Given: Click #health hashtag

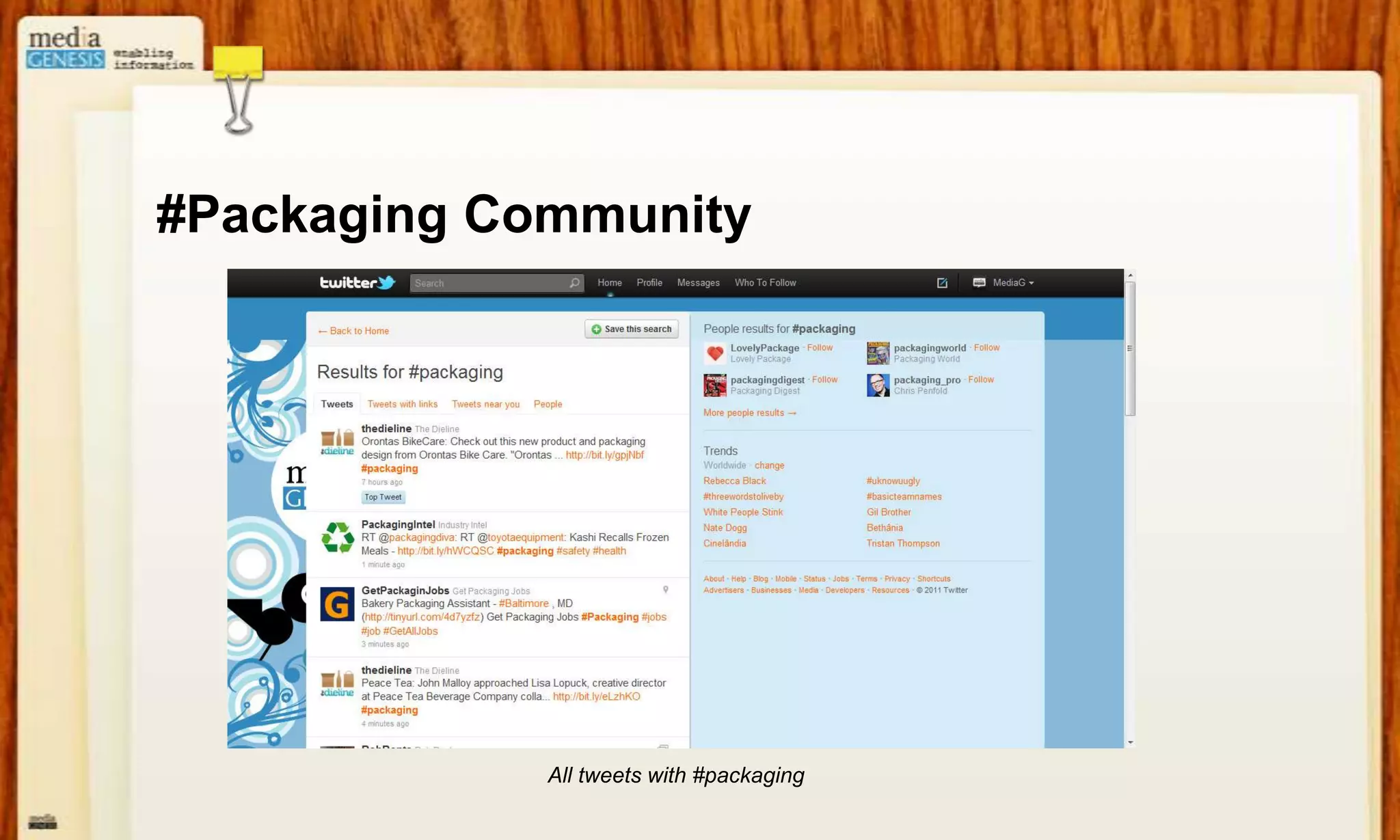Looking at the screenshot, I should tap(609, 552).
